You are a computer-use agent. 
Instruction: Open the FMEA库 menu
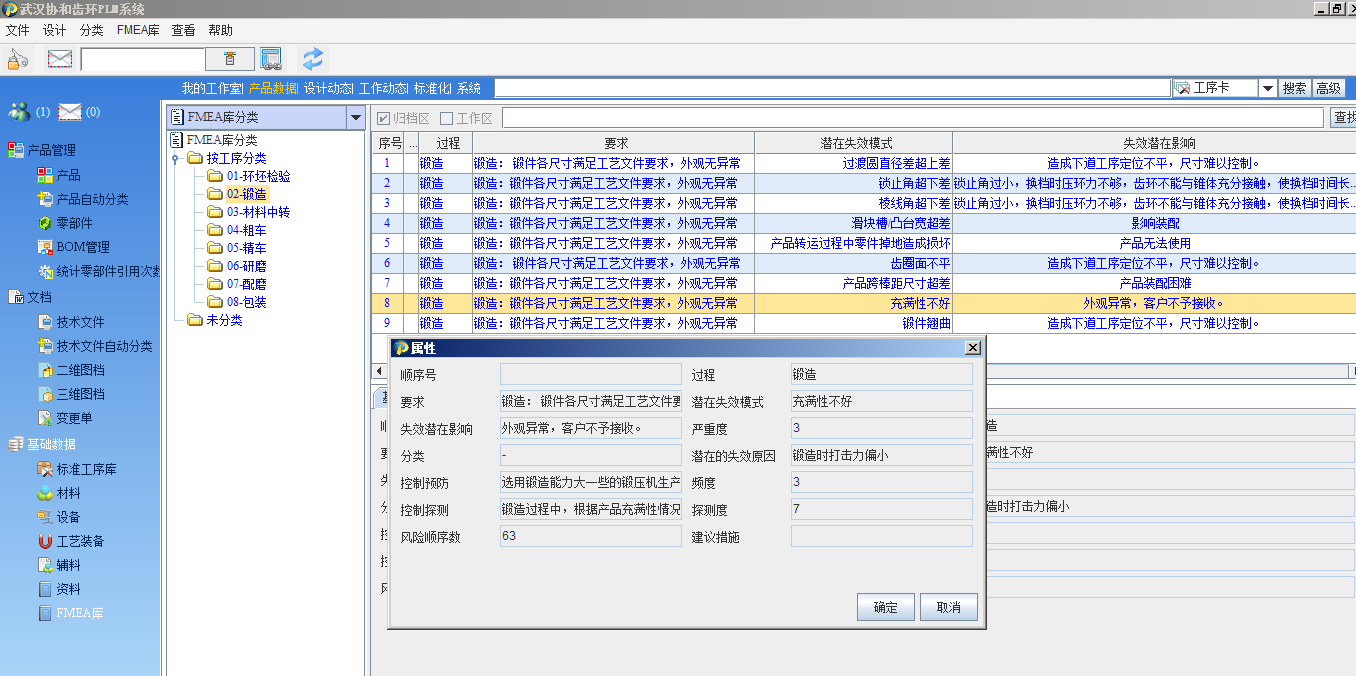tap(137, 30)
